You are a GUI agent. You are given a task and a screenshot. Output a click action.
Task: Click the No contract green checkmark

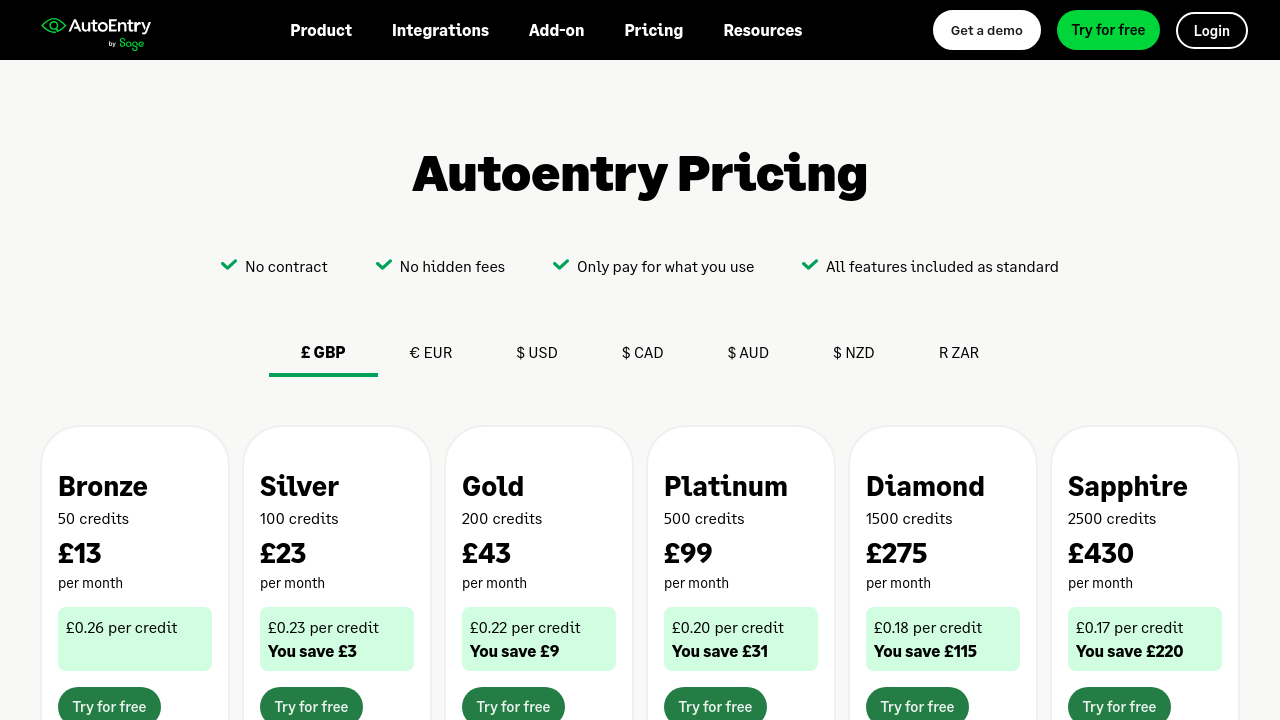229,265
